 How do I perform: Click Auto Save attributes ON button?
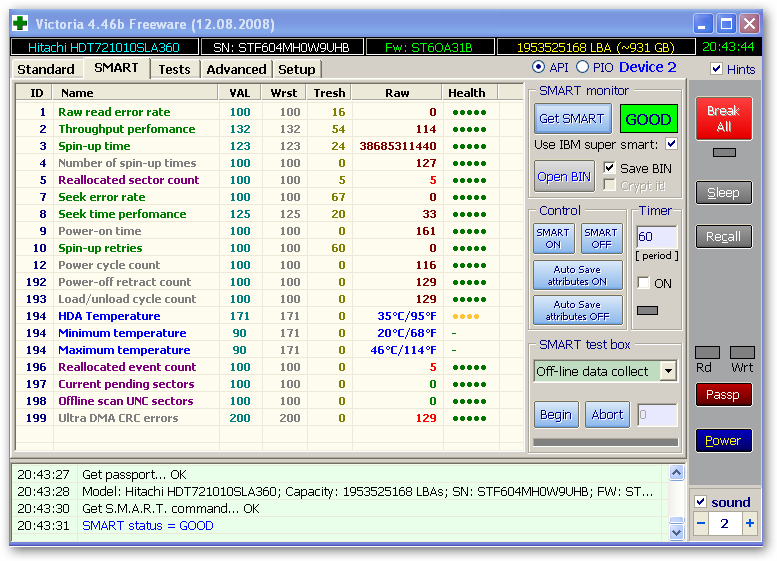(x=580, y=274)
